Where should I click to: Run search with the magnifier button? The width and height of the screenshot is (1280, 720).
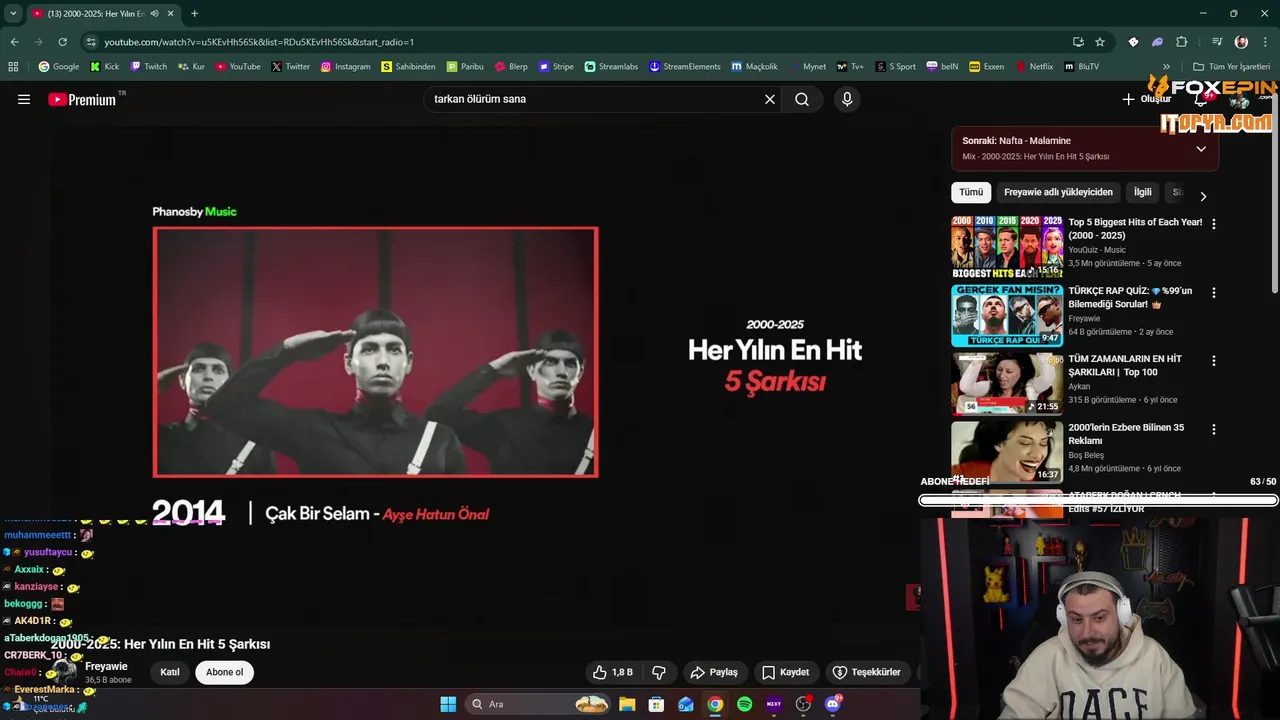point(802,99)
